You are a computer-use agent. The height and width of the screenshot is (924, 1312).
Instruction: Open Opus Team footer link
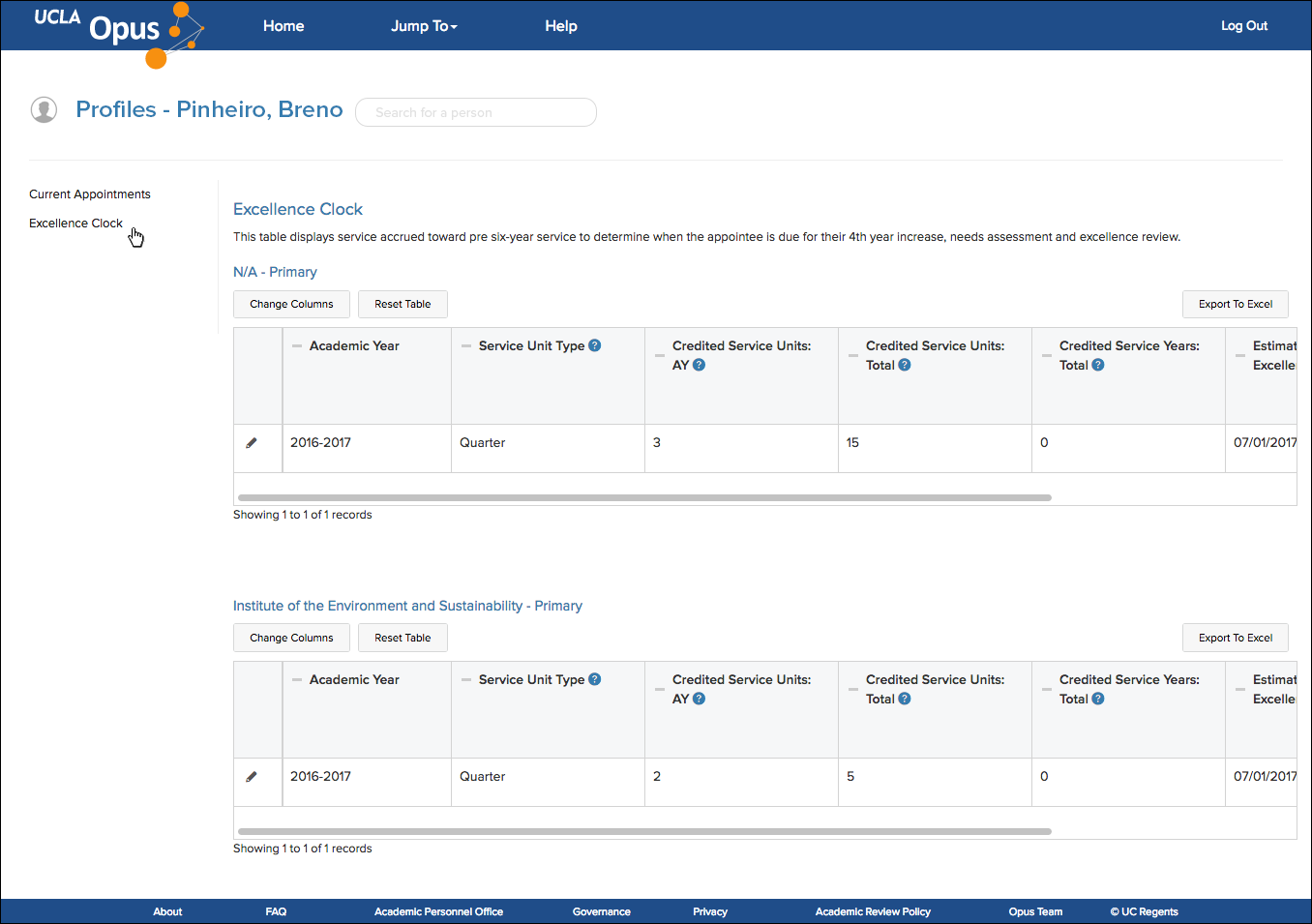pos(1035,911)
